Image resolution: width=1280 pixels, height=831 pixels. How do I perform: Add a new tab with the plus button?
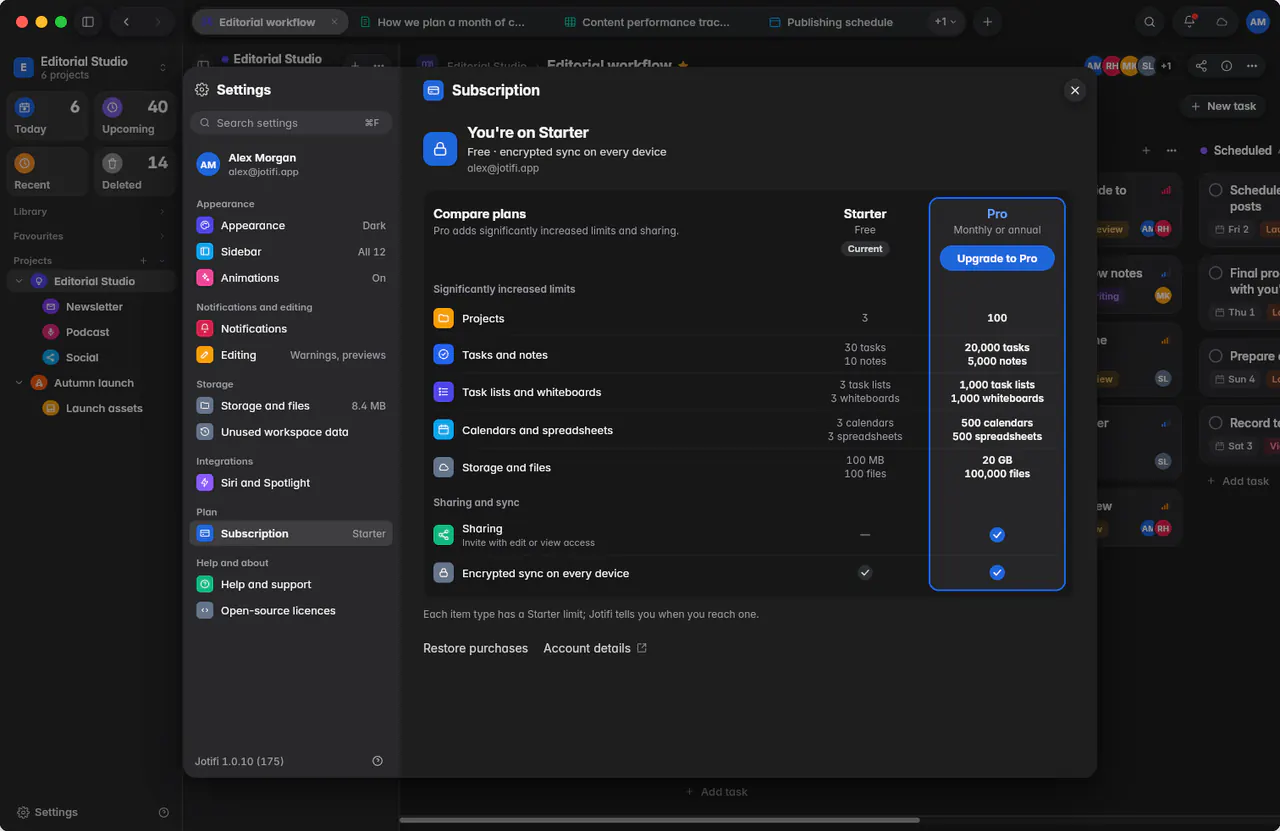[x=987, y=22]
